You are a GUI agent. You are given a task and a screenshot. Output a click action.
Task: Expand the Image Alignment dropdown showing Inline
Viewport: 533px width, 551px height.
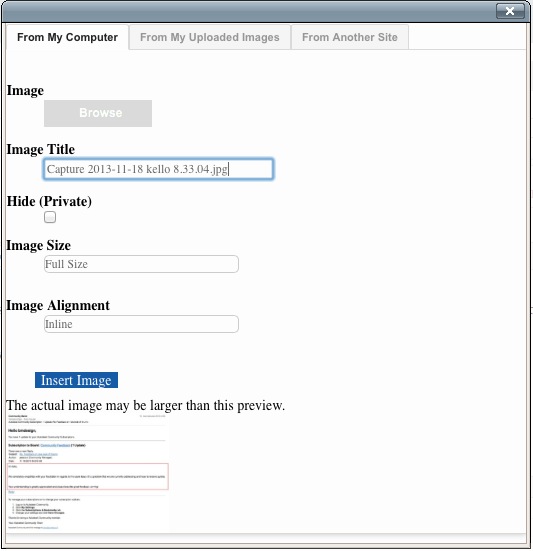pos(141,324)
